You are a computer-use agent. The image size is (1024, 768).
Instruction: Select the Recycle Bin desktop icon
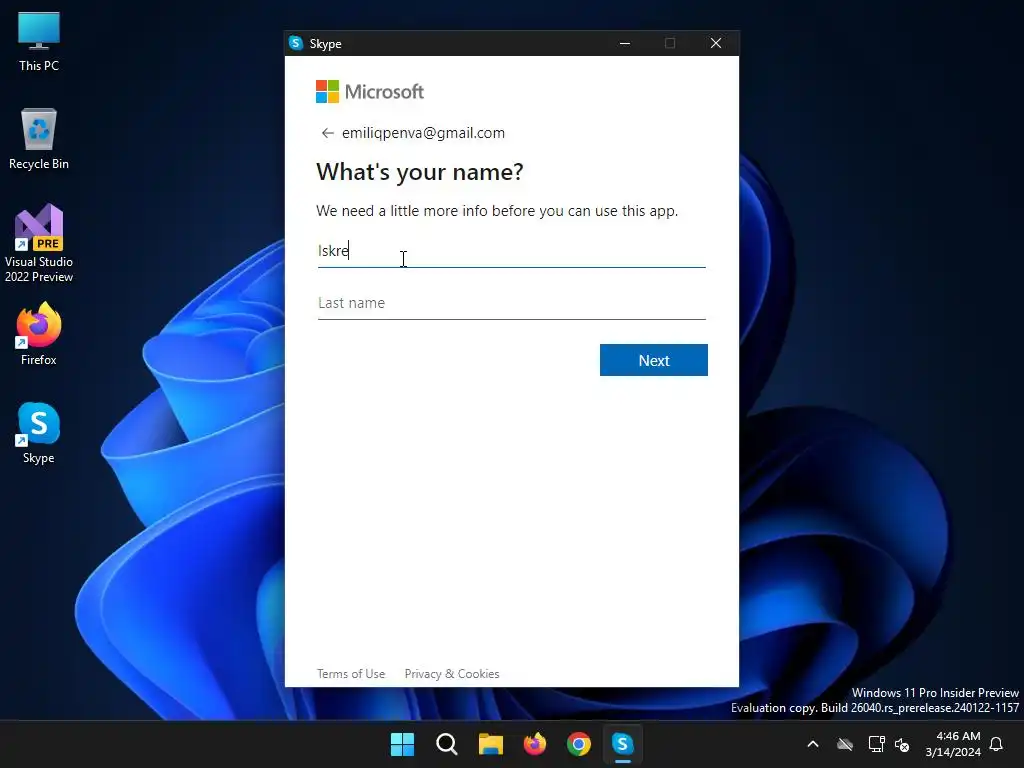[x=39, y=139]
